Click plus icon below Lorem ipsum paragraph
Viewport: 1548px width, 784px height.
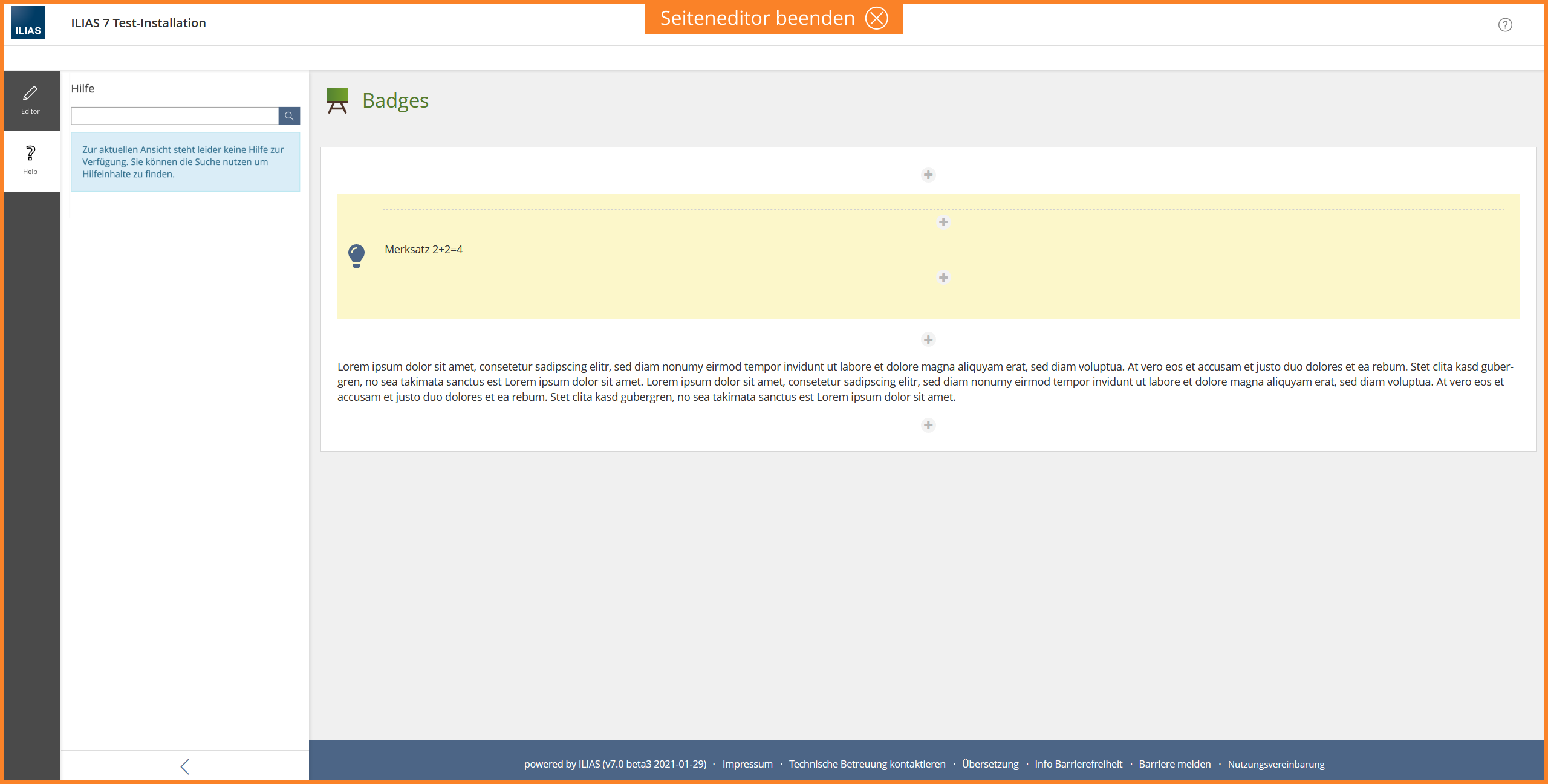click(928, 425)
